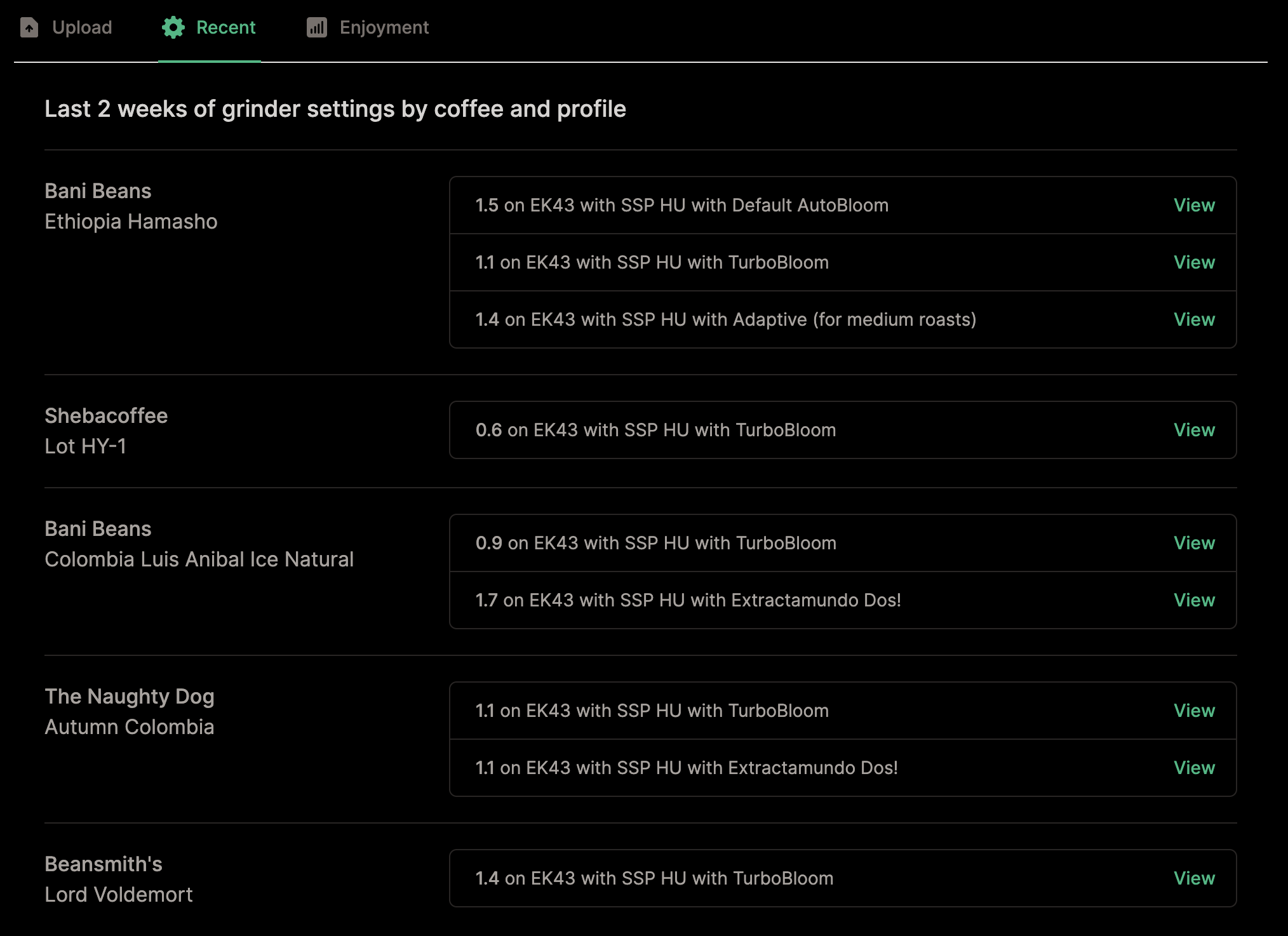View the 1.7 Extractamundo Dos! entry

pyautogui.click(x=1193, y=600)
